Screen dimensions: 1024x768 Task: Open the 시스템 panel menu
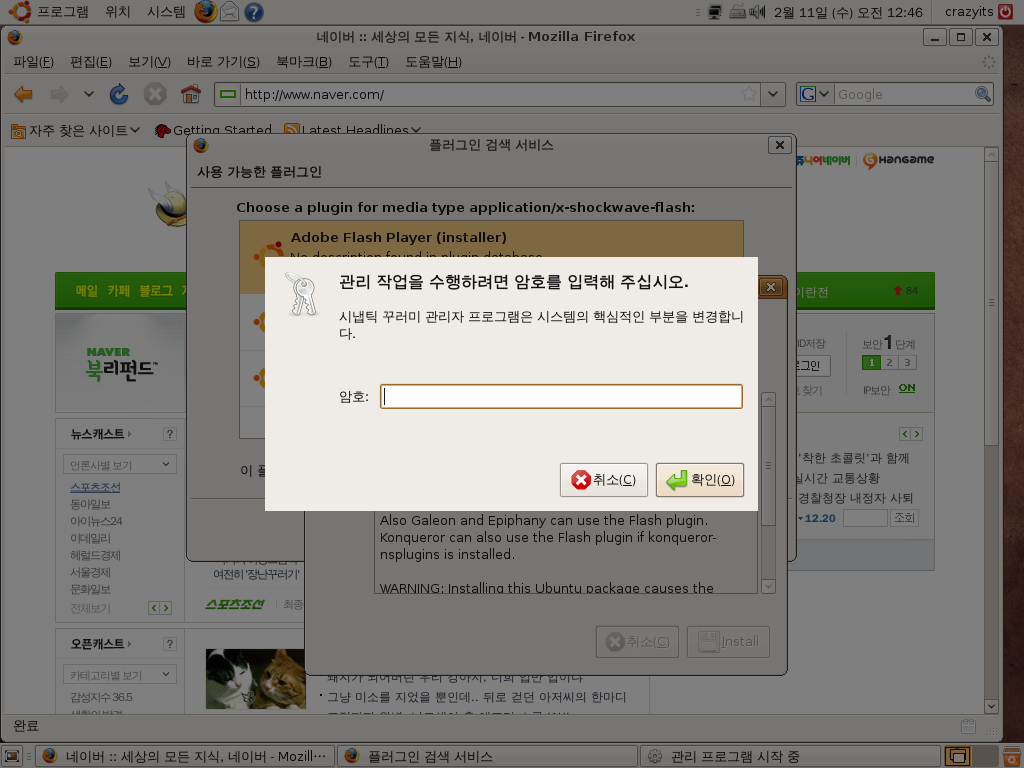(x=166, y=12)
